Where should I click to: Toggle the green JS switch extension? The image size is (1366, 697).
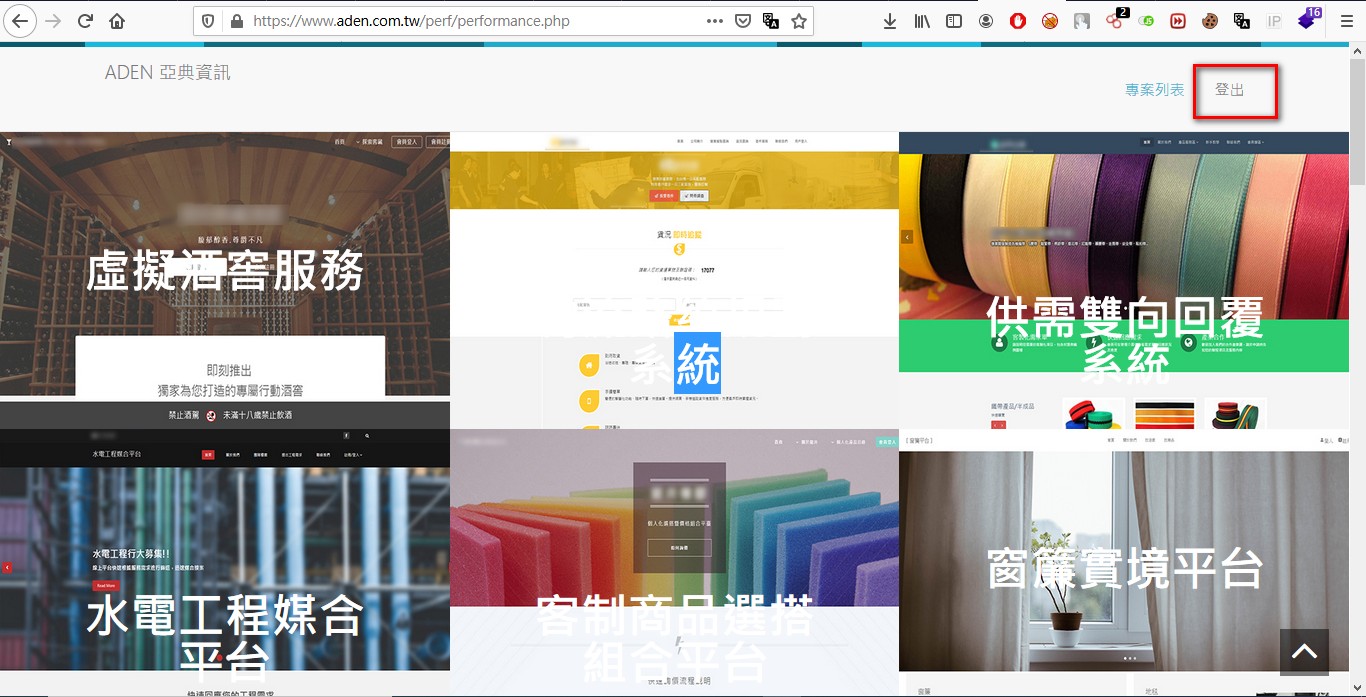(1146, 21)
